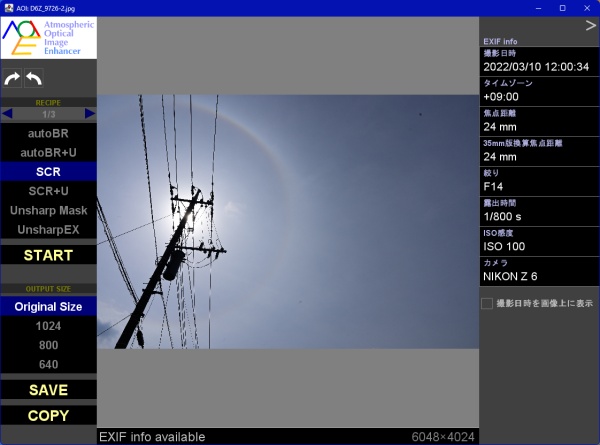Select the Unsharp Mask recipe
600x445 pixels.
[48, 210]
